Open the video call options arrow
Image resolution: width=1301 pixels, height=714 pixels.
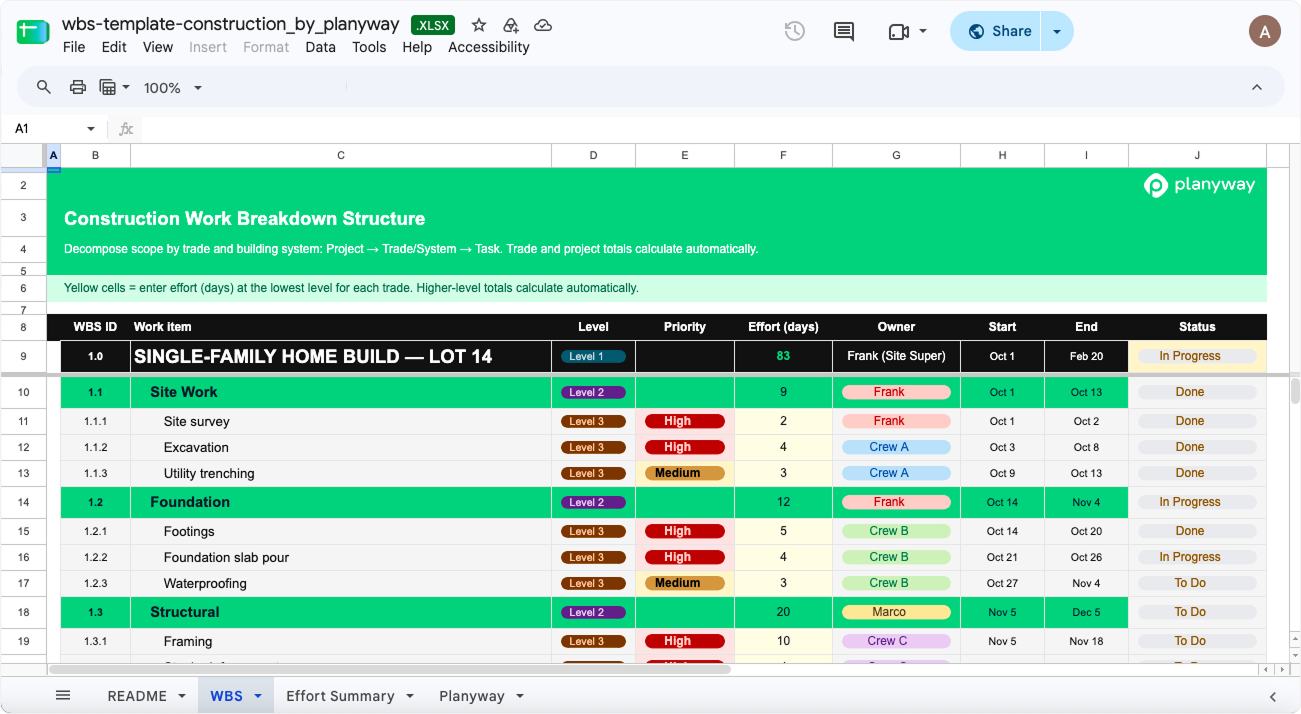point(923,31)
